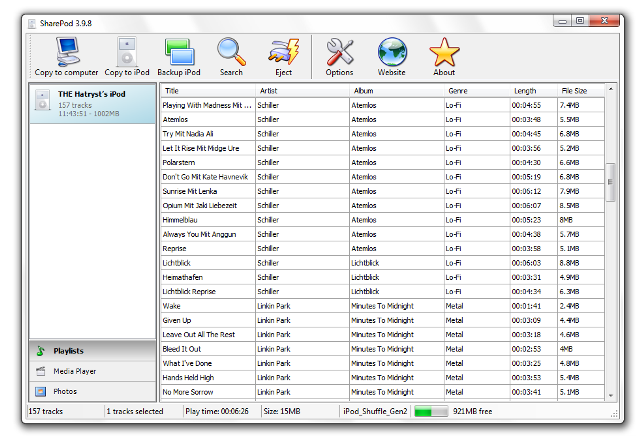Switch to Photos panel
The image size is (640, 442).
coord(93,391)
